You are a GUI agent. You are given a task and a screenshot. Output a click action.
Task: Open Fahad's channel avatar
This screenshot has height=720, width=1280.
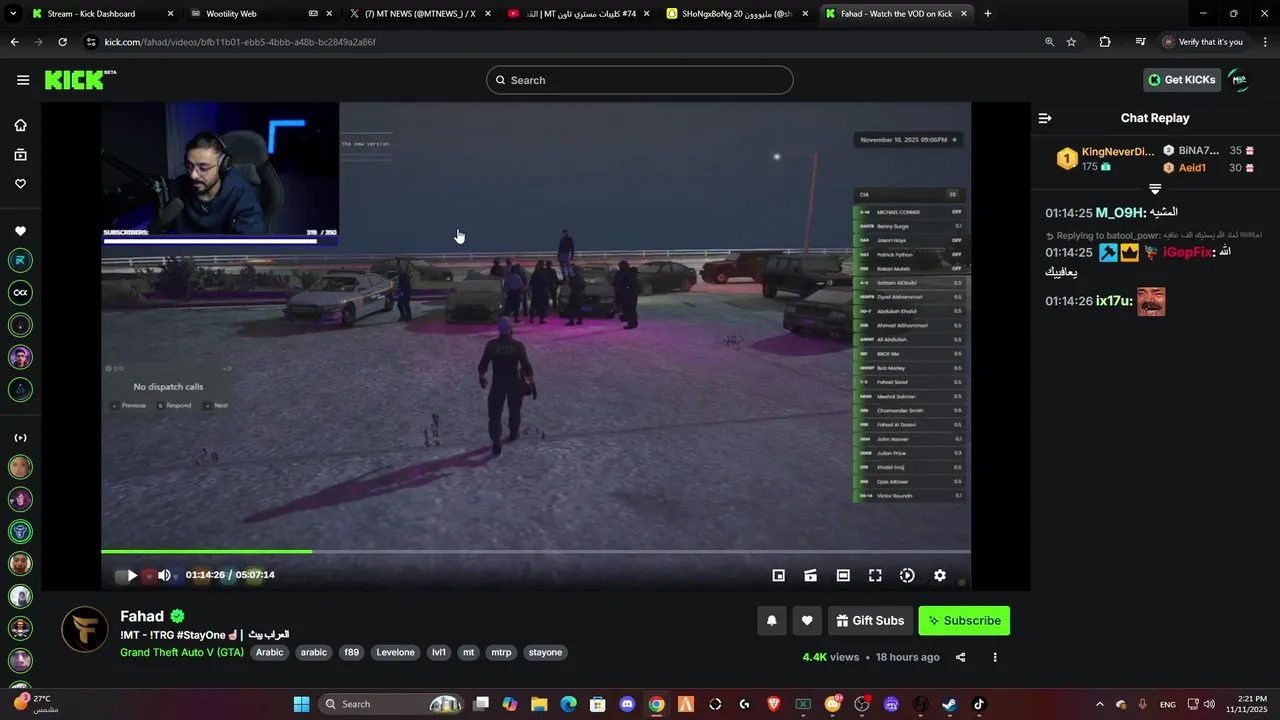pyautogui.click(x=85, y=630)
